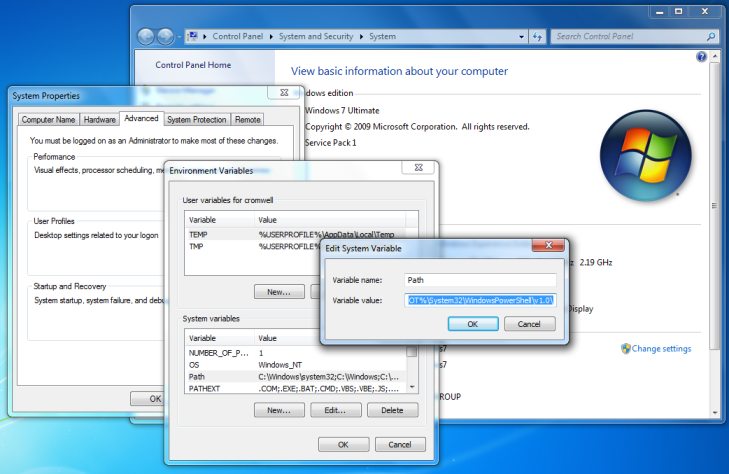The width and height of the screenshot is (729, 474).
Task: Open the Remote tab
Action: tap(247, 120)
